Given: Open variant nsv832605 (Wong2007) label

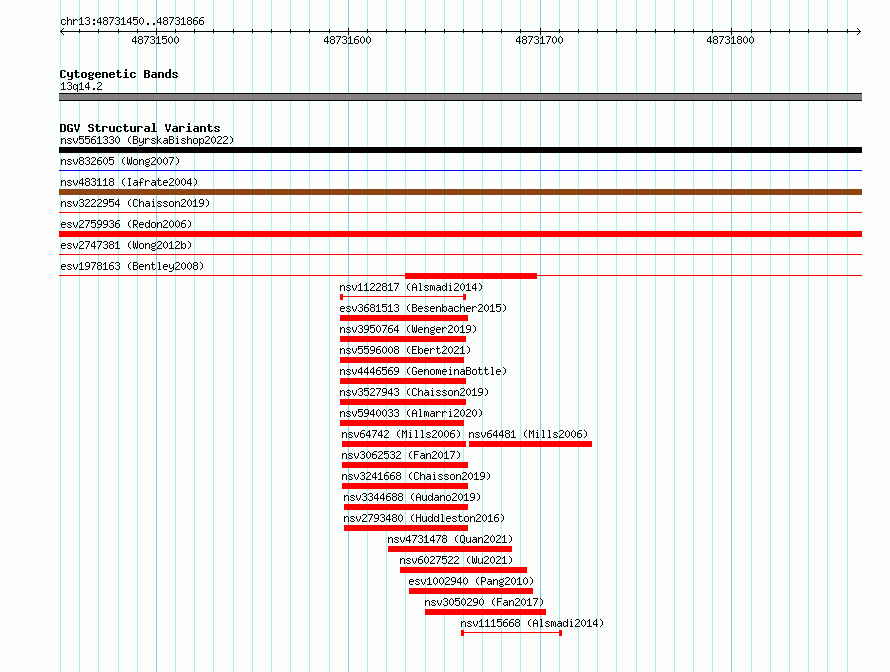Looking at the screenshot, I should (120, 161).
